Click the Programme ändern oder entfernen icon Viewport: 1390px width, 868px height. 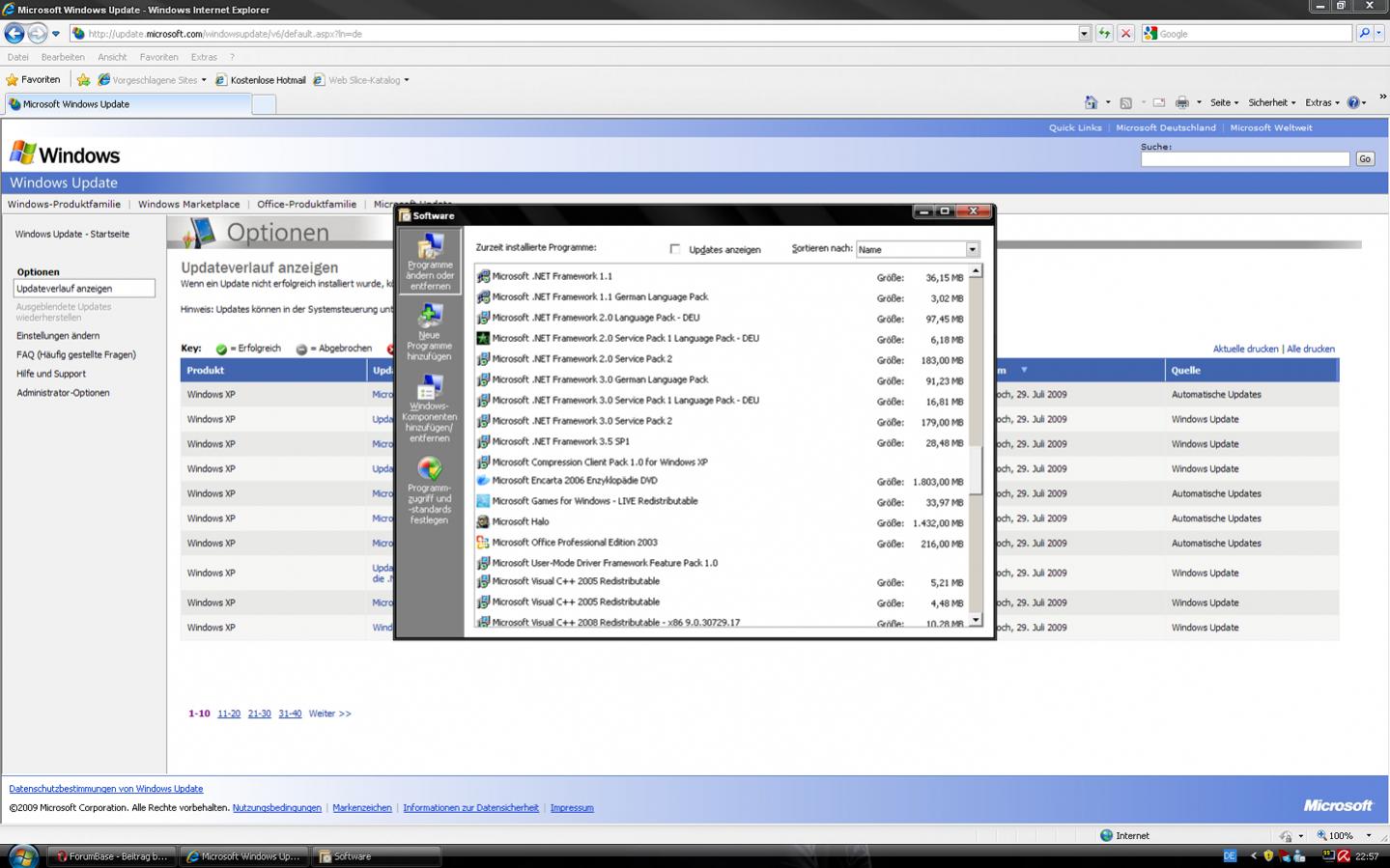pos(430,261)
